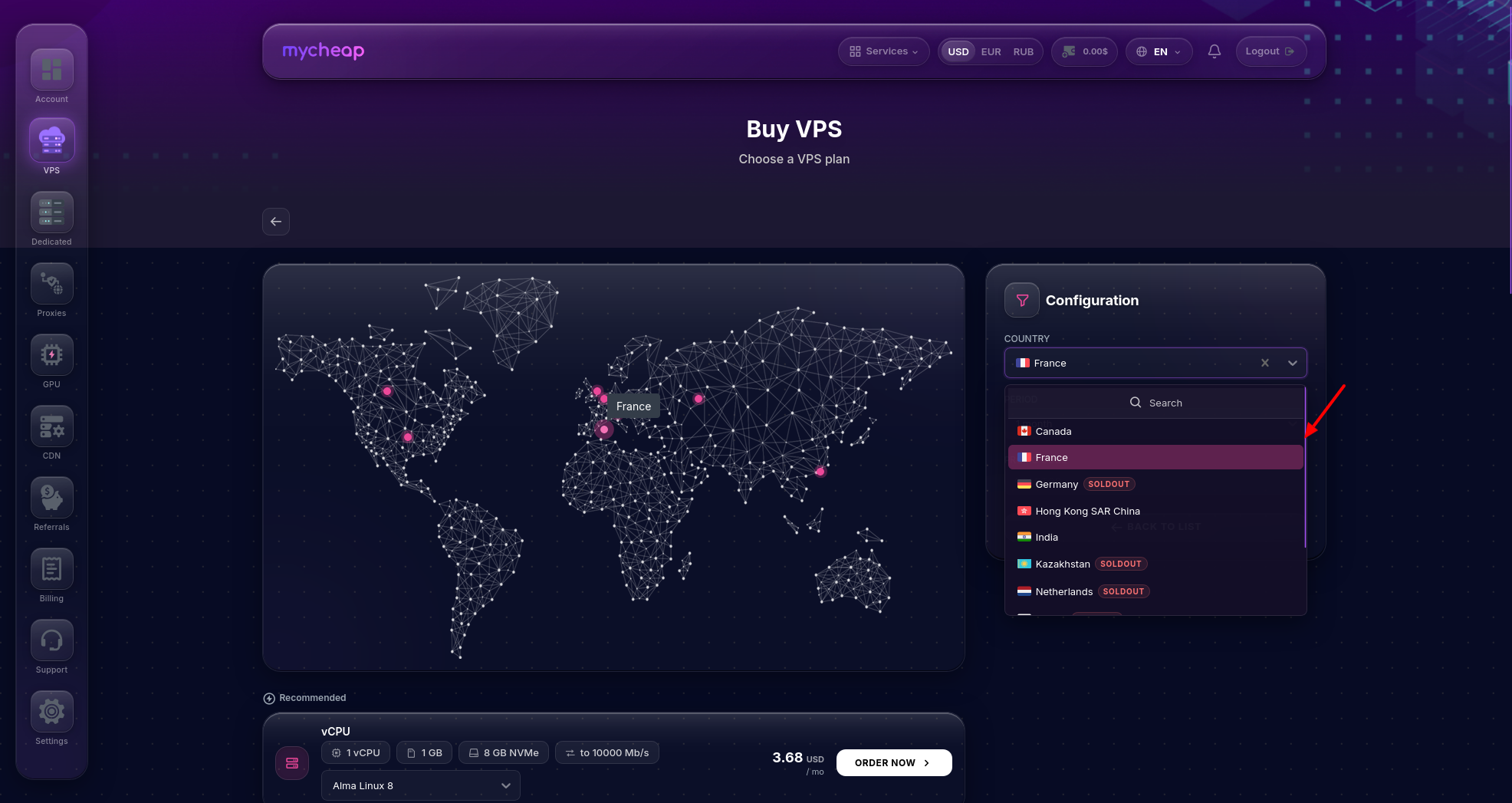
Task: Select Netherlands from country list
Action: (1155, 591)
